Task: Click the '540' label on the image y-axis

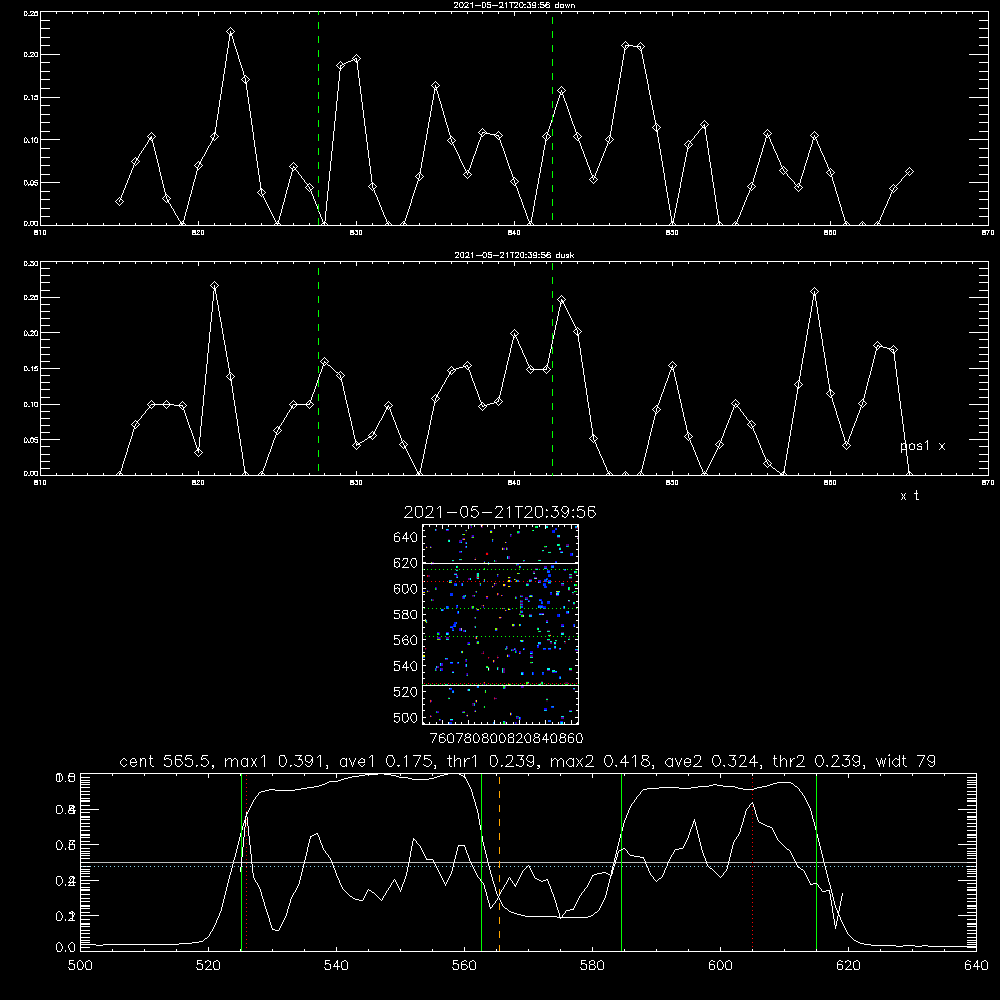Action: coord(406,666)
